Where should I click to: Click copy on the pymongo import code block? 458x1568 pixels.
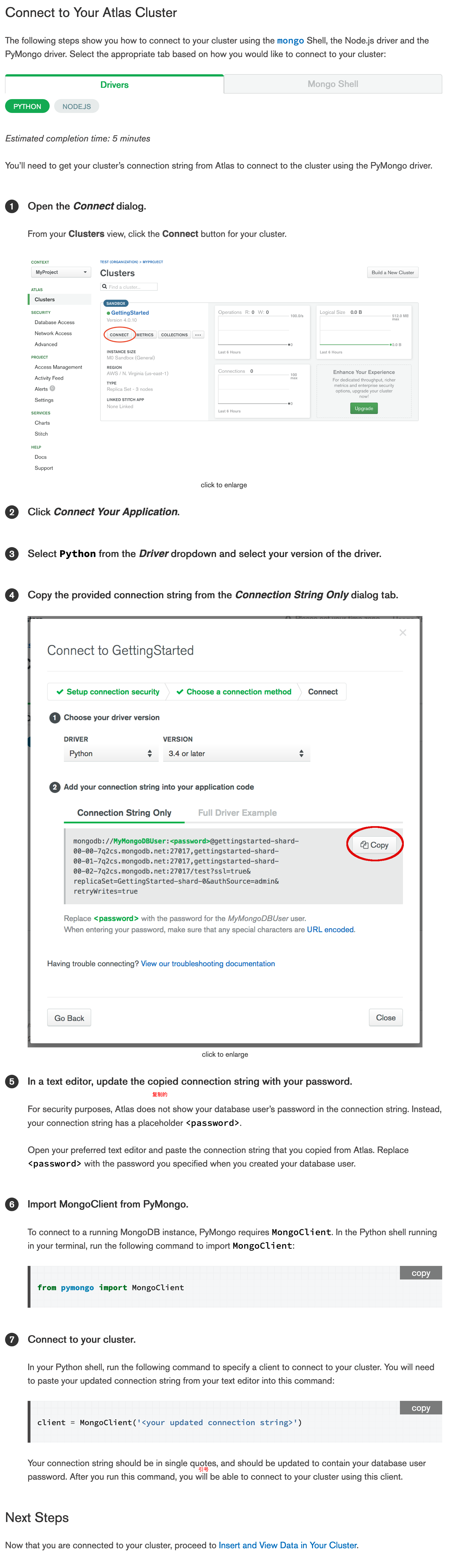tap(421, 1273)
